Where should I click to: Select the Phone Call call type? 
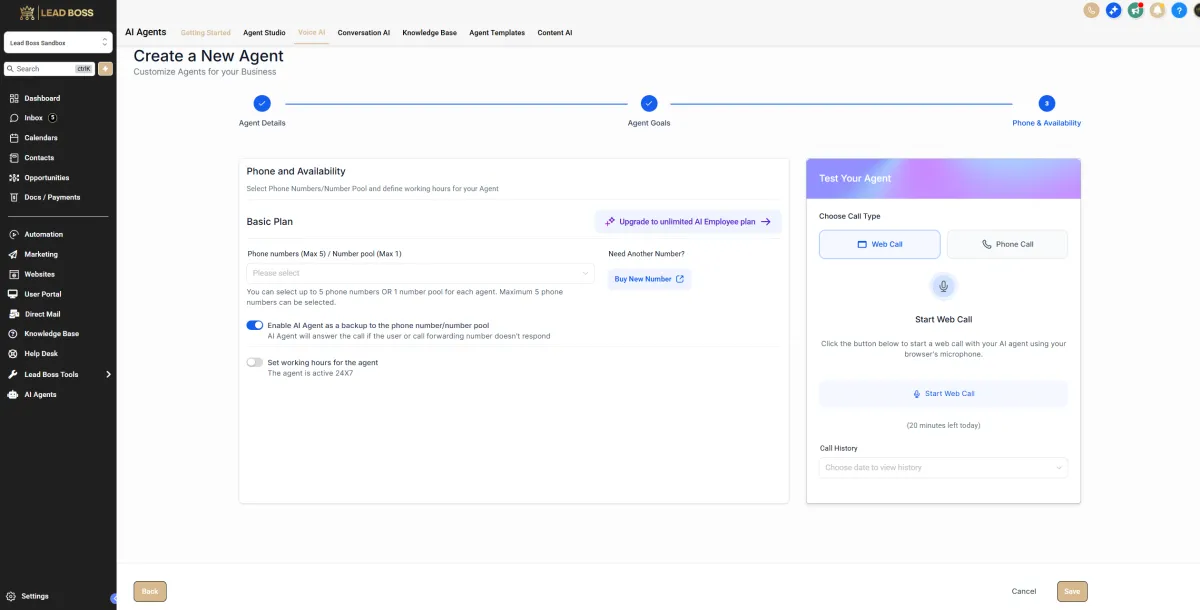pos(1007,244)
